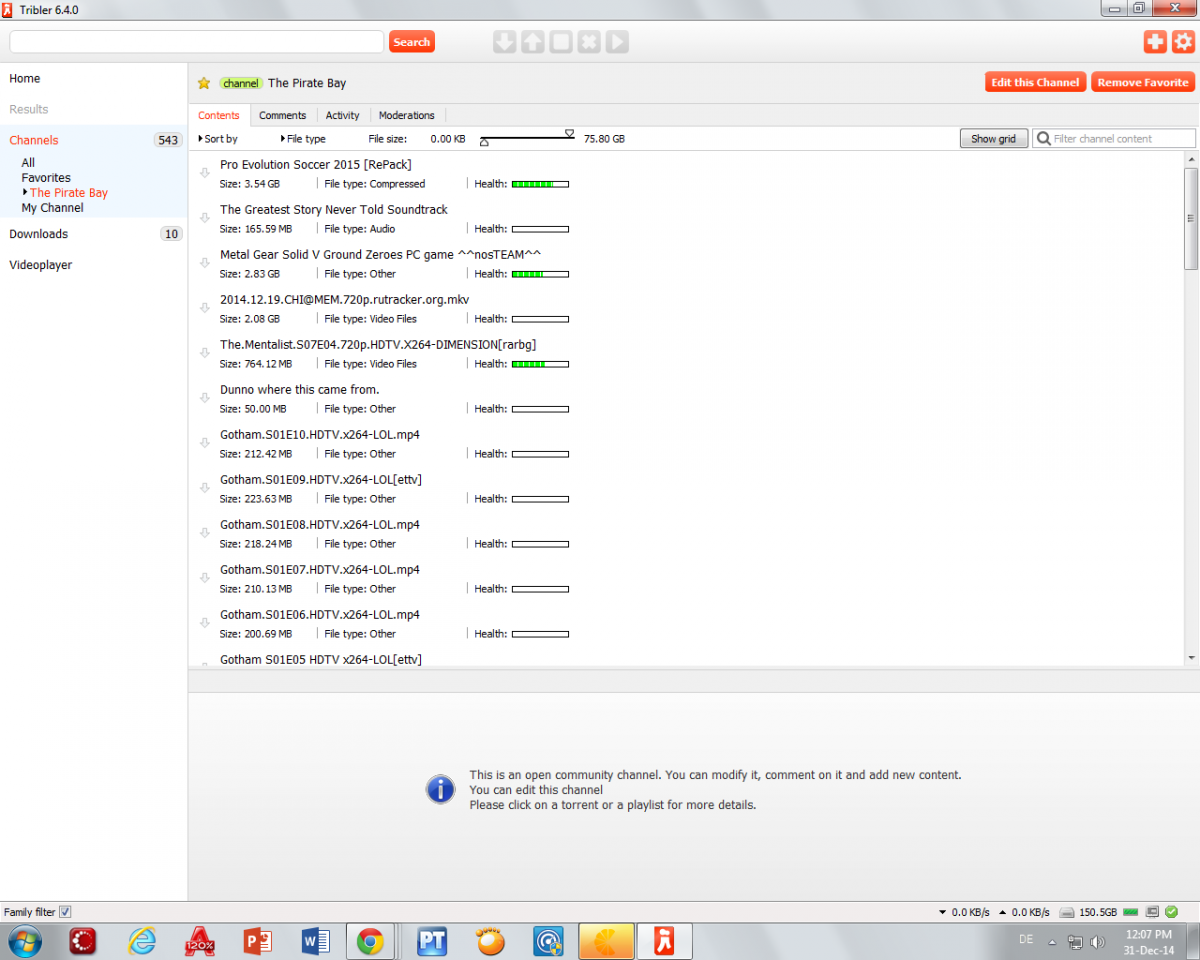Click the Edit this Channel button
The width and height of the screenshot is (1200, 960).
[x=1035, y=83]
